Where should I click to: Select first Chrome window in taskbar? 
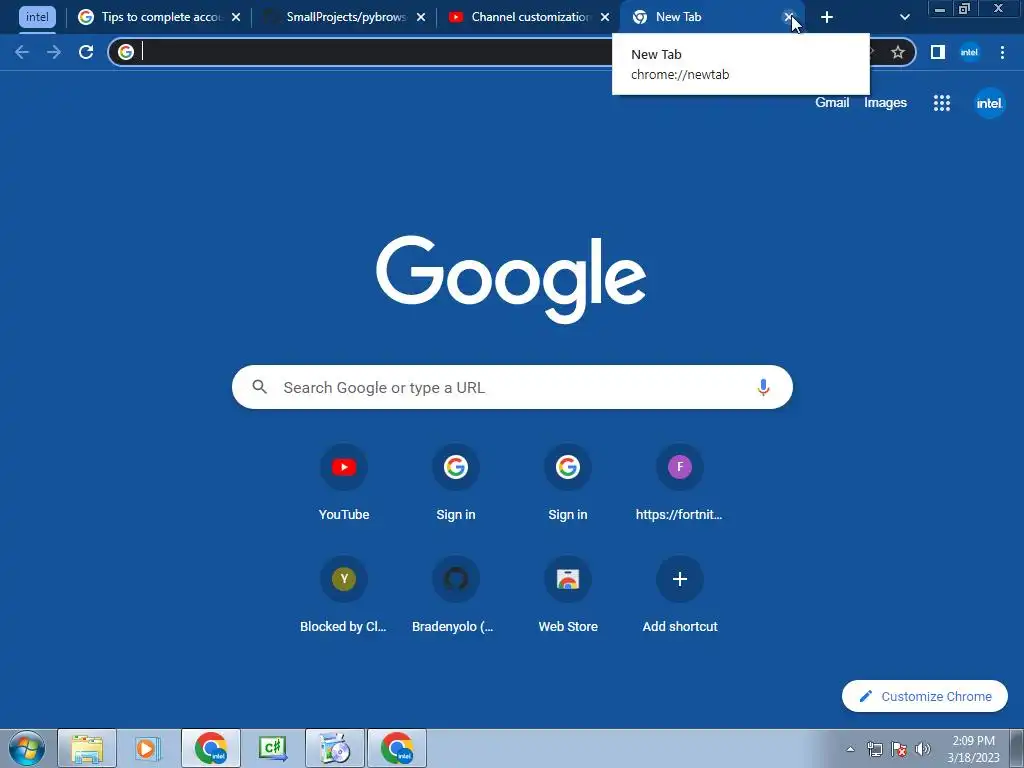click(211, 748)
